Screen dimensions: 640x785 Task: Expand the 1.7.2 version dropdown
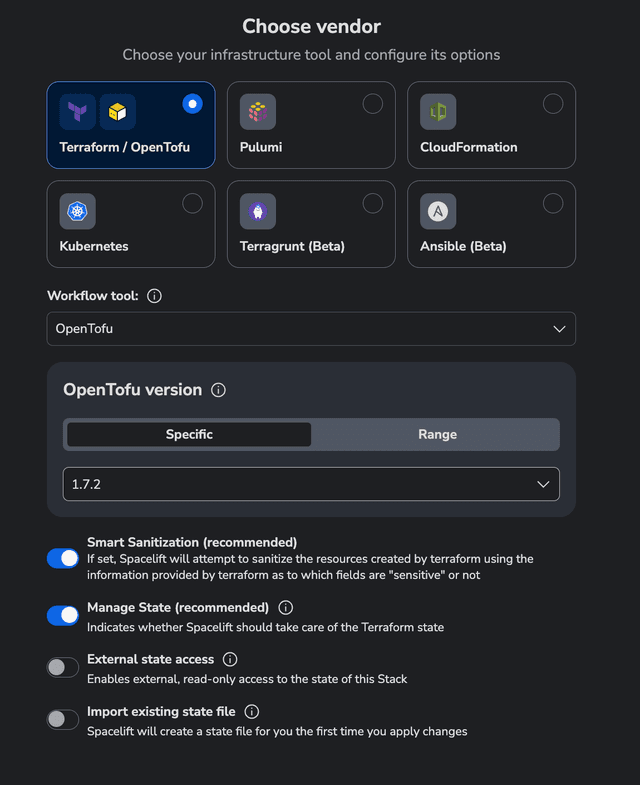point(311,484)
